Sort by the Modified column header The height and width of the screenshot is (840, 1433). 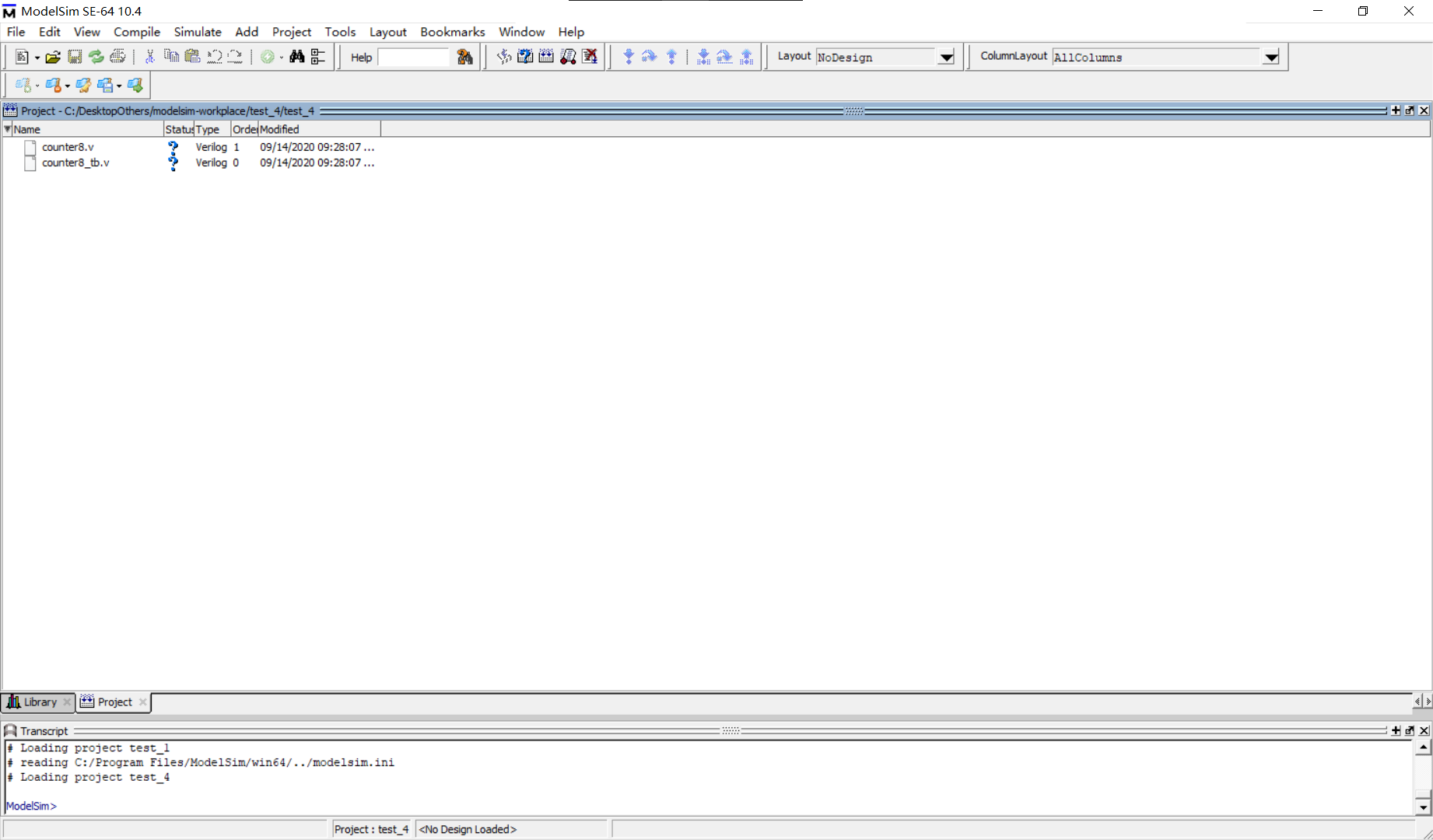tap(319, 129)
